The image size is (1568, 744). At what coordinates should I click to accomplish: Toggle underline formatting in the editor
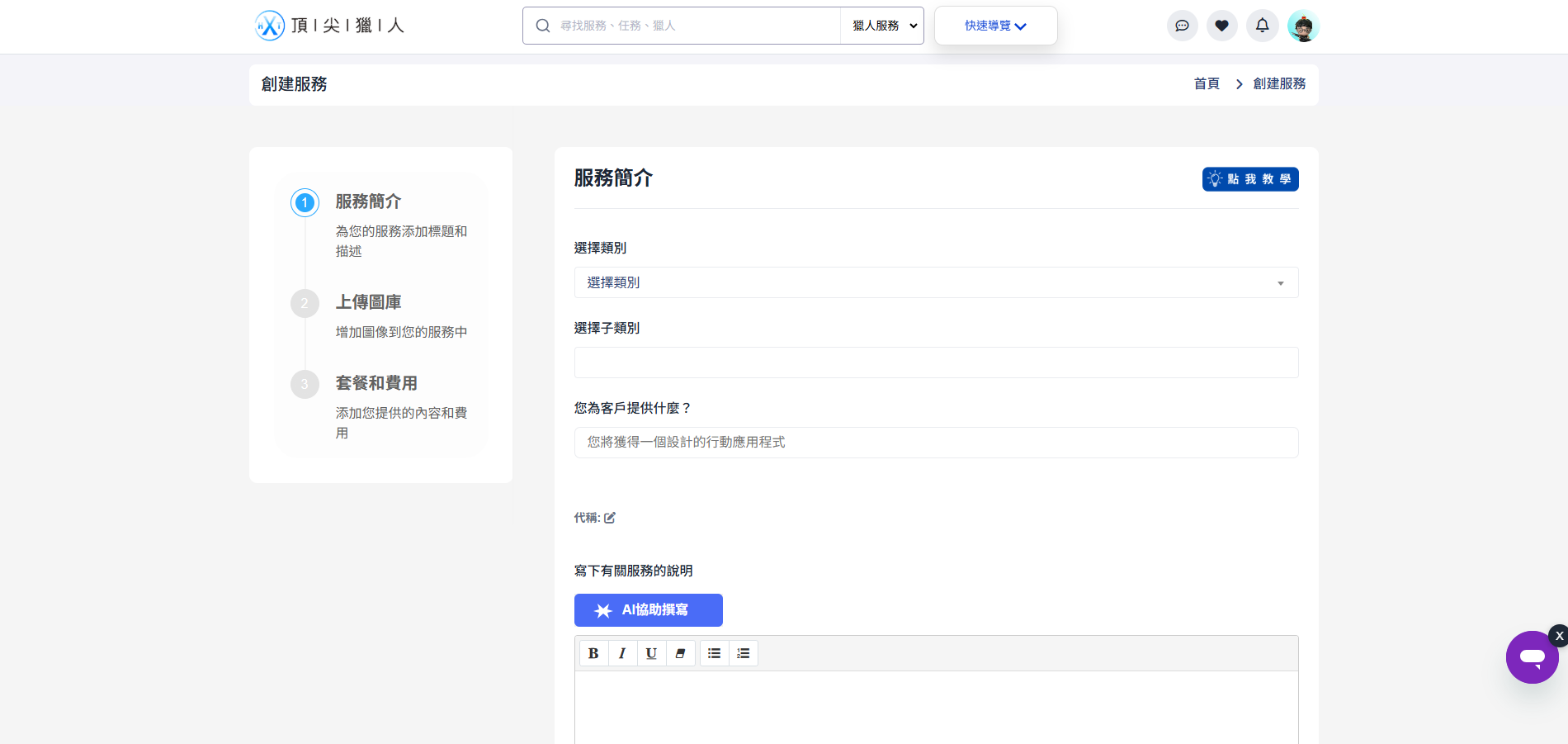pos(651,653)
